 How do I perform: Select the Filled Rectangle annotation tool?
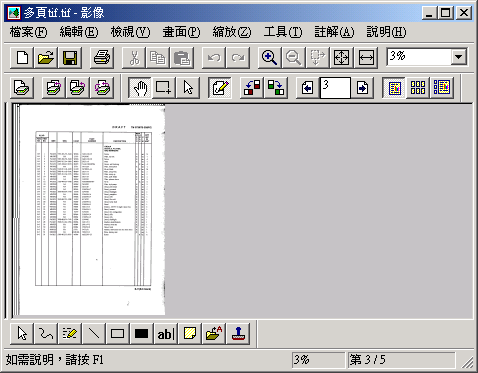point(141,333)
